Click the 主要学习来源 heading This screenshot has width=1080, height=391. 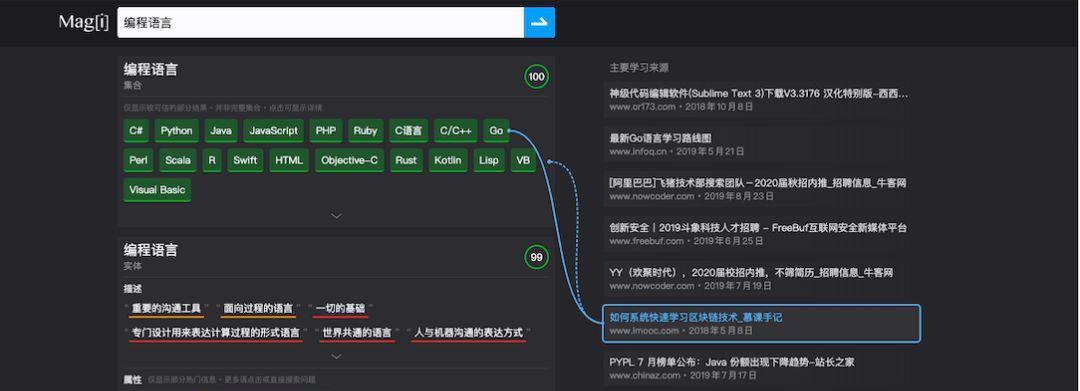(638, 67)
